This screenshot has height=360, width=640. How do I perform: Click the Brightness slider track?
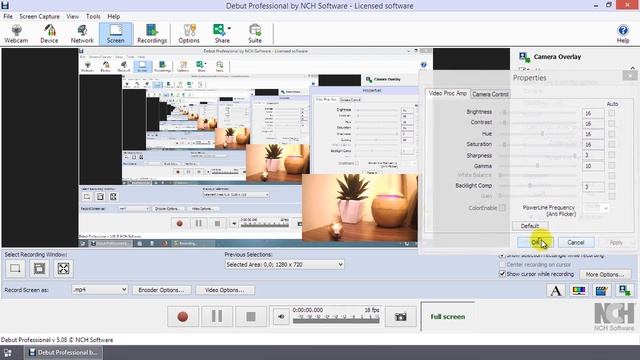click(539, 112)
